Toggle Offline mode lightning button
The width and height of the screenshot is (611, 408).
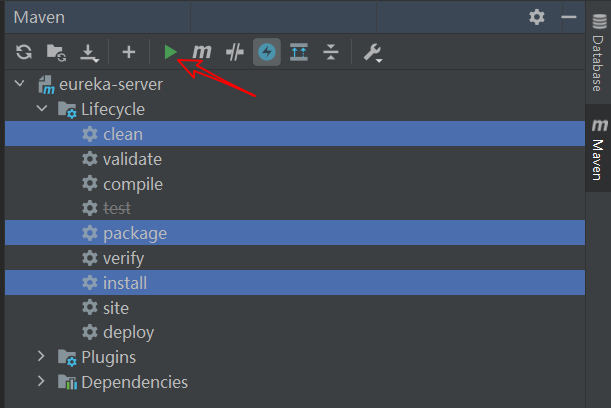click(267, 52)
